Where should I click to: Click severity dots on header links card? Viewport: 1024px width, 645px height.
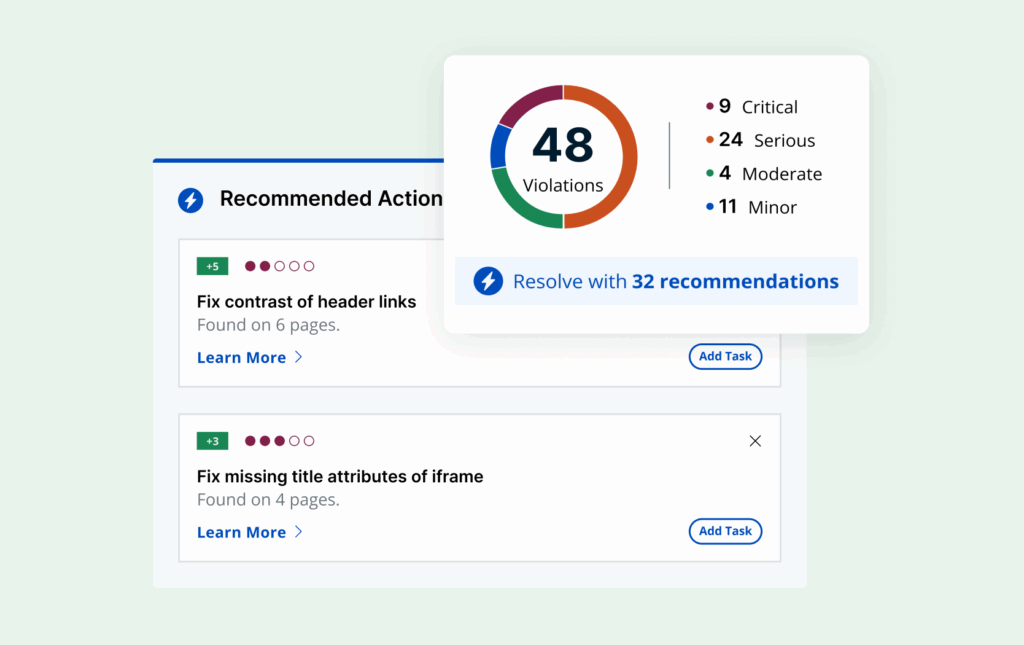coord(280,266)
